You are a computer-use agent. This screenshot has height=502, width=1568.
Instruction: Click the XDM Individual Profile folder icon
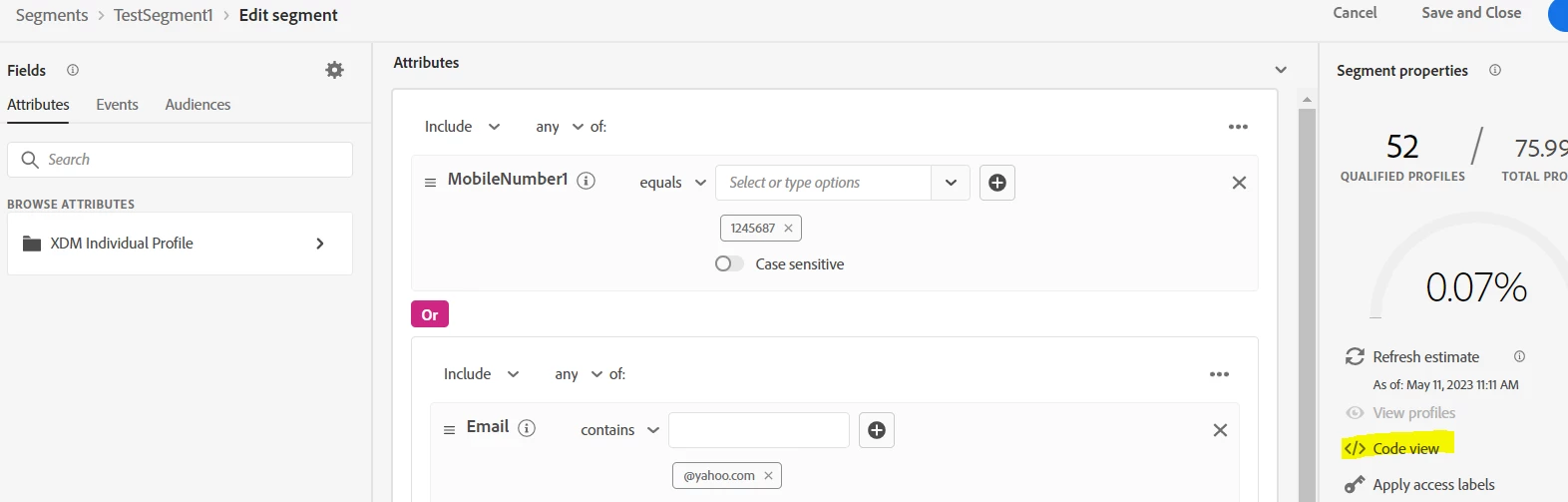(32, 244)
